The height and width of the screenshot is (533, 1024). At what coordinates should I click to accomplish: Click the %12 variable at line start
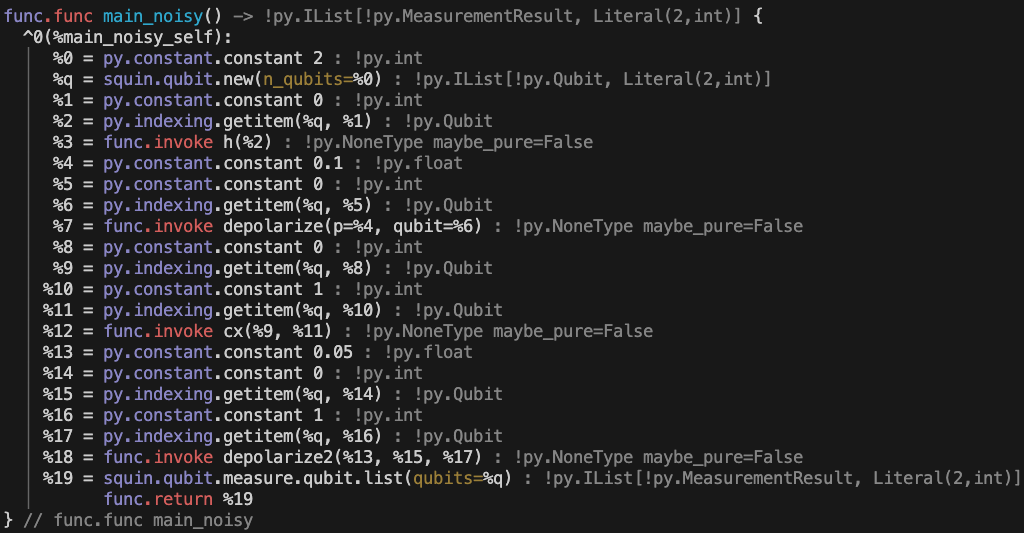58,331
